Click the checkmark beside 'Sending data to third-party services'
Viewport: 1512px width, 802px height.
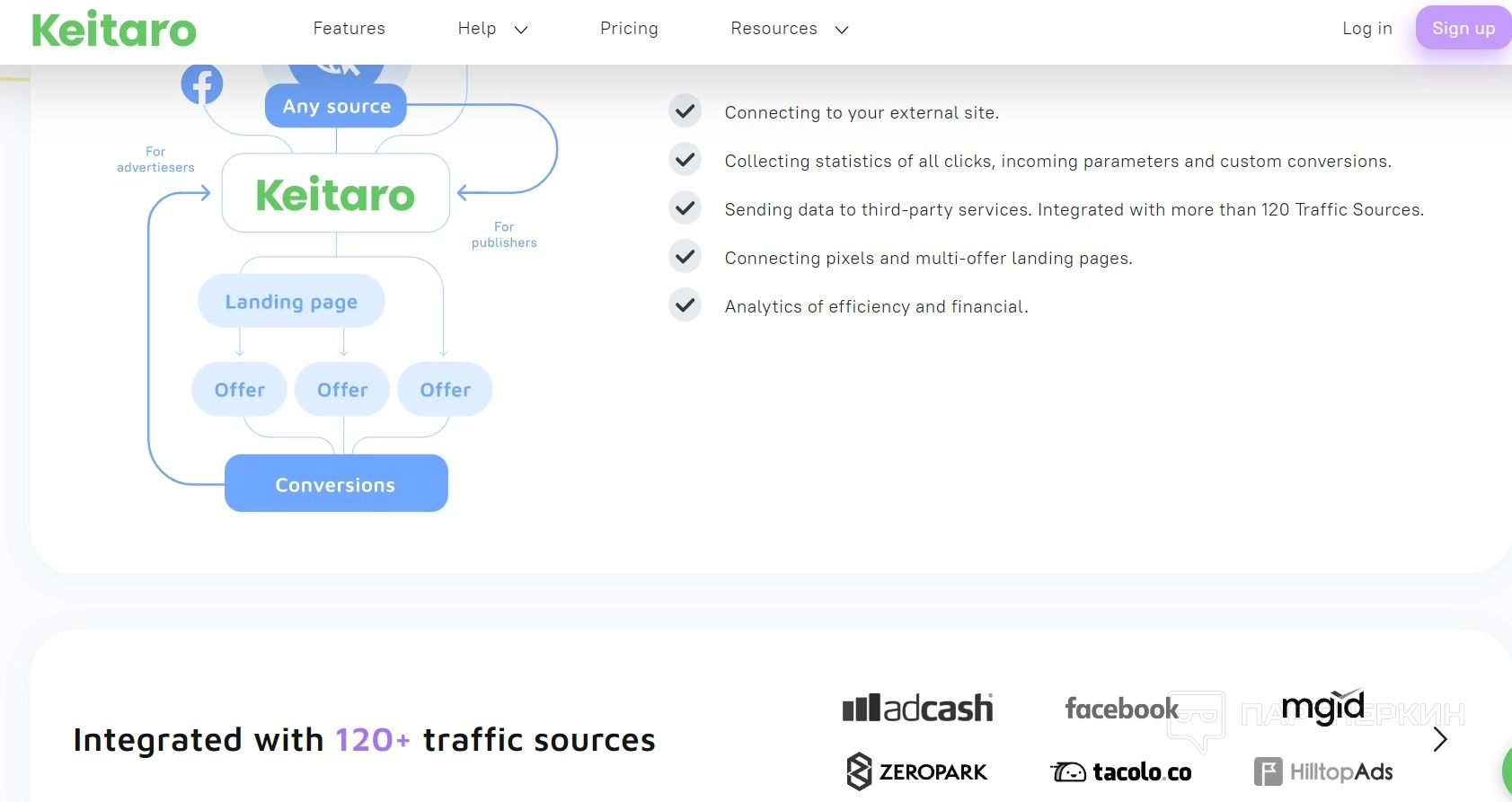point(685,208)
